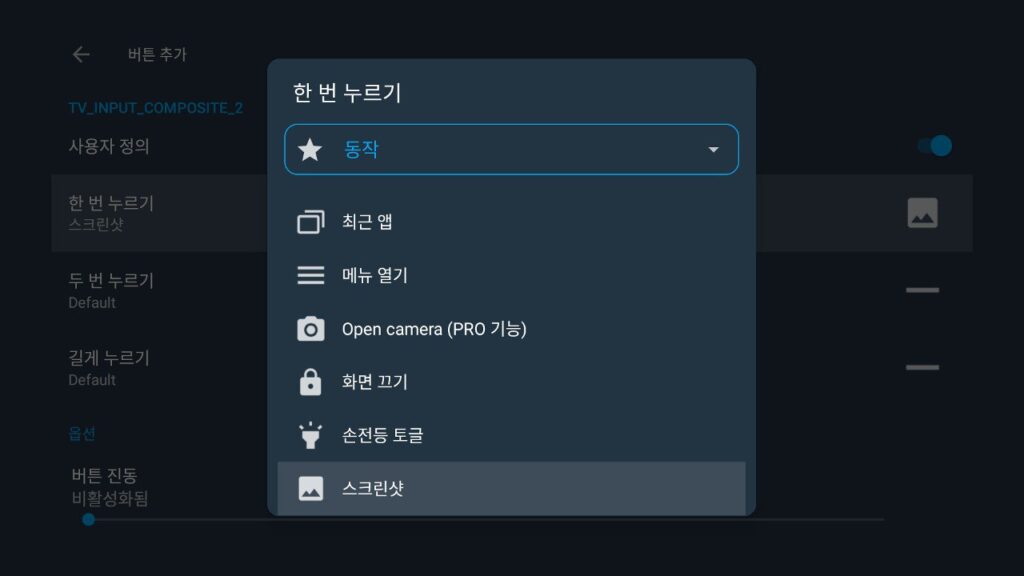Click the 메뉴 열기 hamburger icon
1024x576 pixels.
pyautogui.click(x=310, y=275)
